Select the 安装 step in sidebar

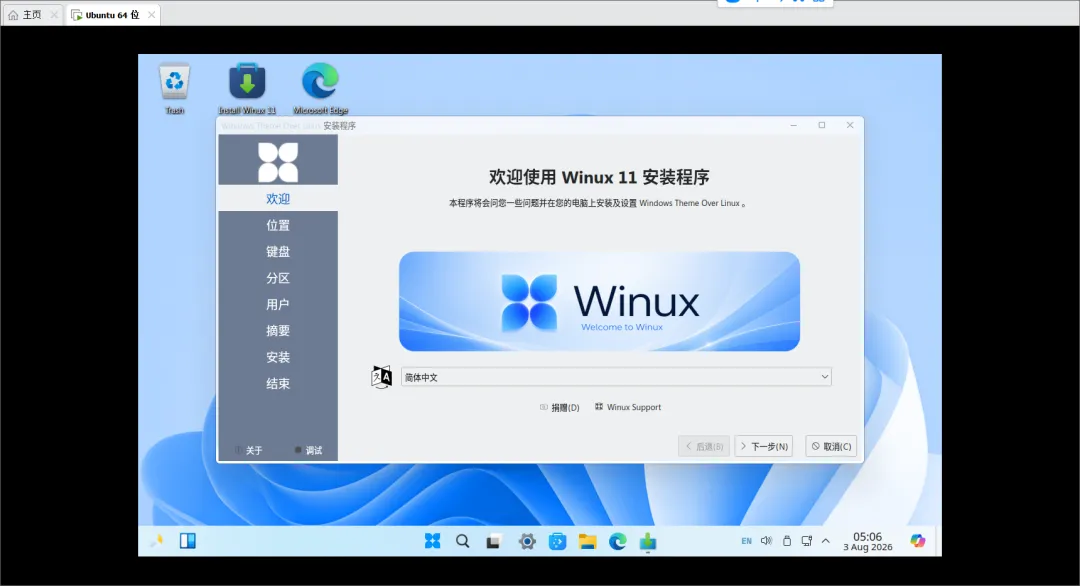278,357
